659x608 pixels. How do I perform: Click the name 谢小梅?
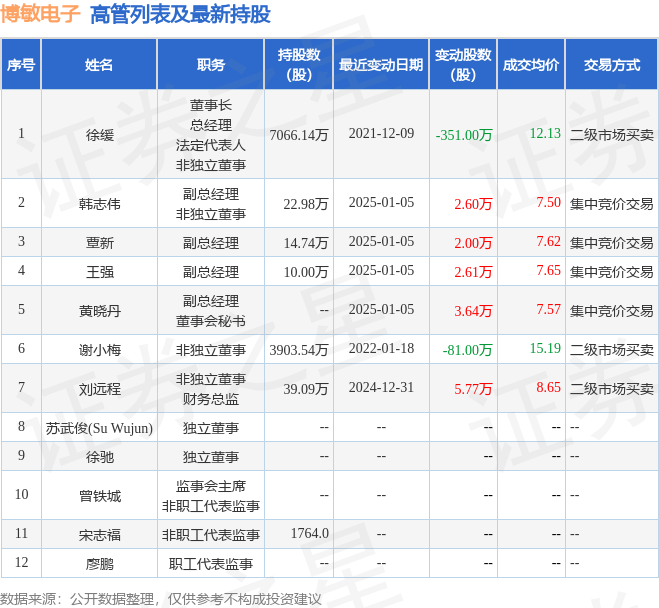[x=99, y=349]
